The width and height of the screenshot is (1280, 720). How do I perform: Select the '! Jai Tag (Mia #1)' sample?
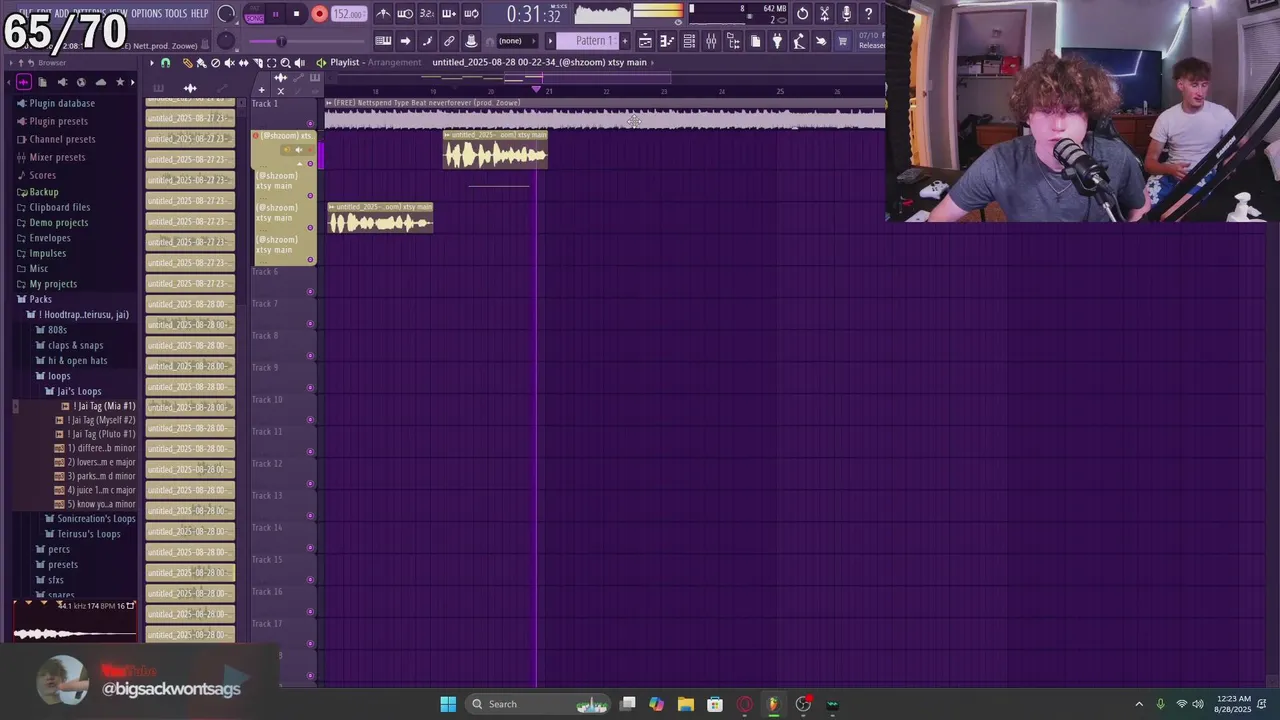(104, 406)
